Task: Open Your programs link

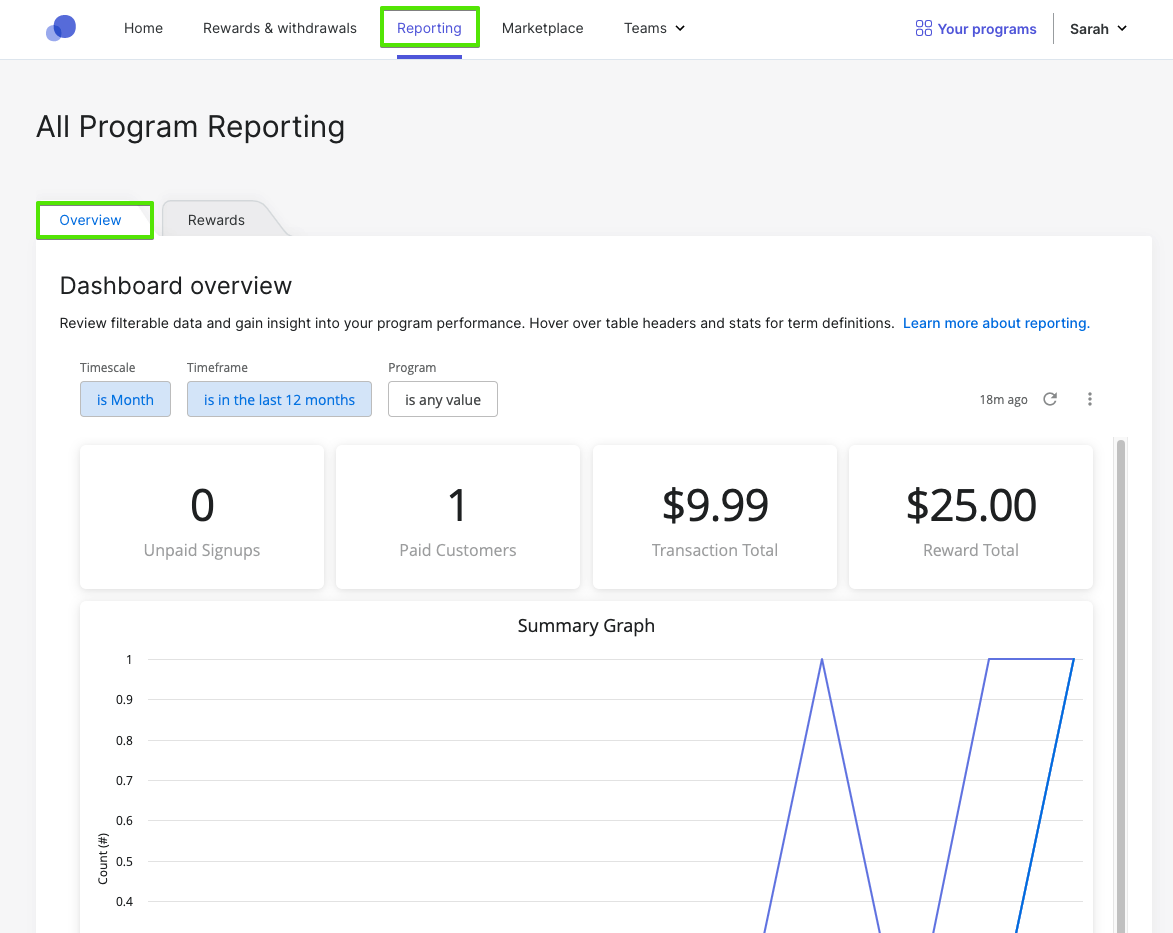Action: (x=976, y=28)
